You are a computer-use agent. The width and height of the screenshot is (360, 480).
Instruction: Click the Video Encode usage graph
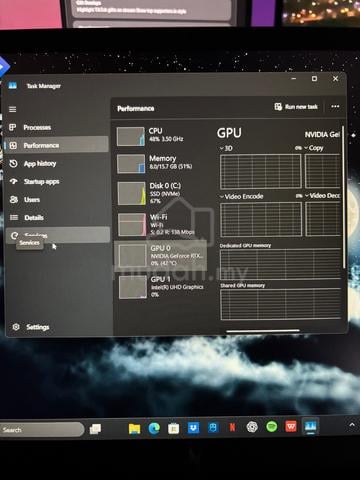(x=261, y=219)
